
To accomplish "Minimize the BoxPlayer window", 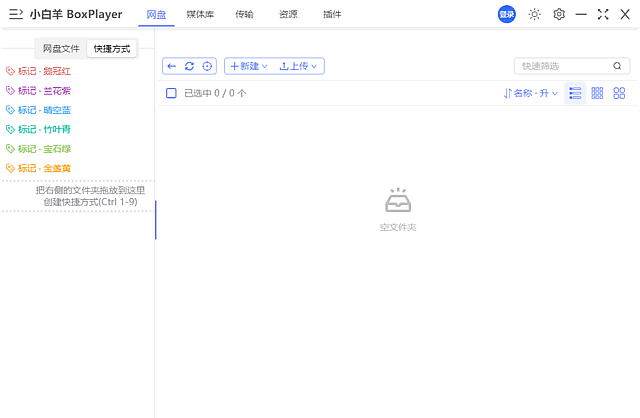I will 581,14.
